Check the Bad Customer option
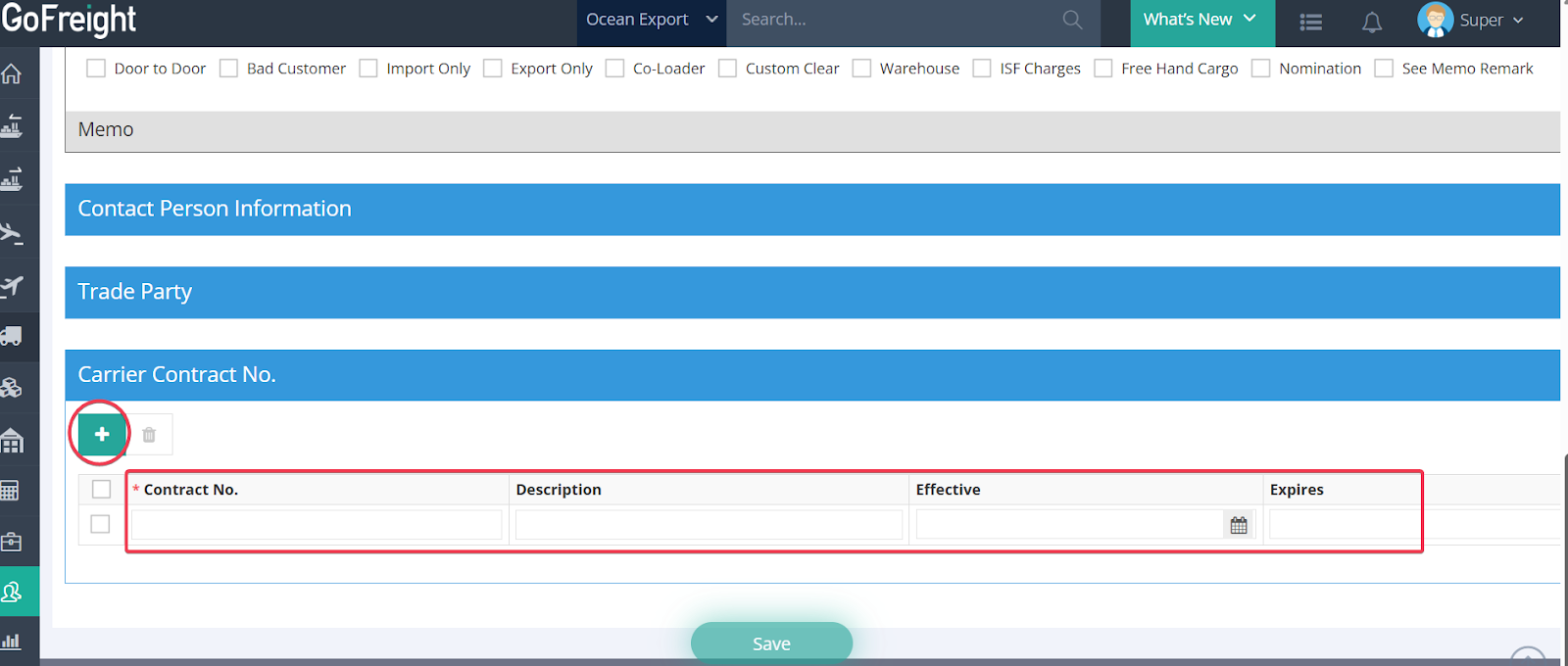 pos(228,69)
